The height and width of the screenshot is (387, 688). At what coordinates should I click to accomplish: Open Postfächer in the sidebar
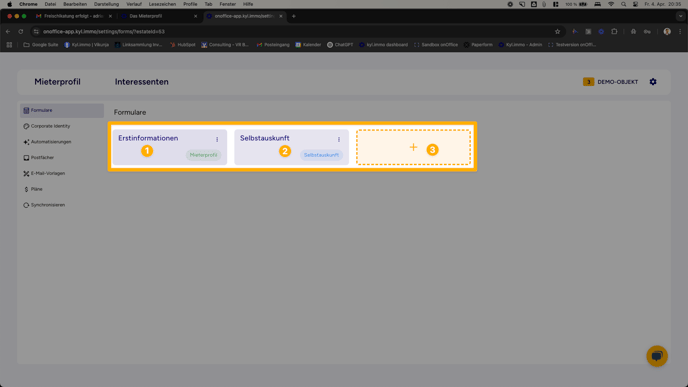pyautogui.click(x=39, y=158)
